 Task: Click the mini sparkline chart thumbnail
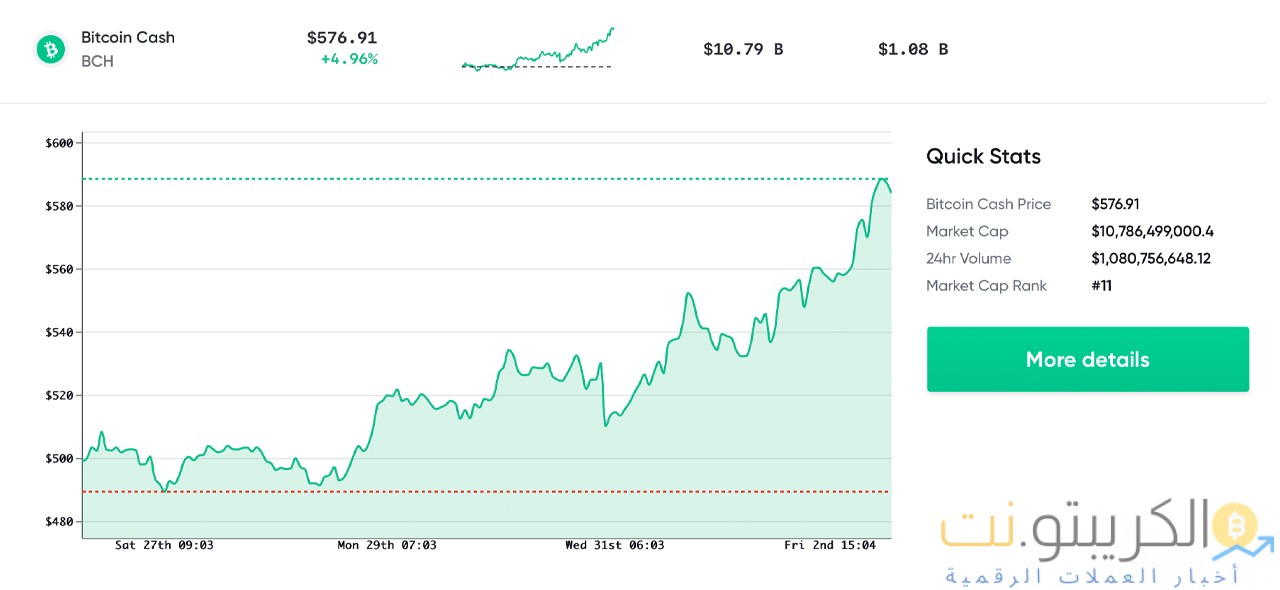click(537, 50)
